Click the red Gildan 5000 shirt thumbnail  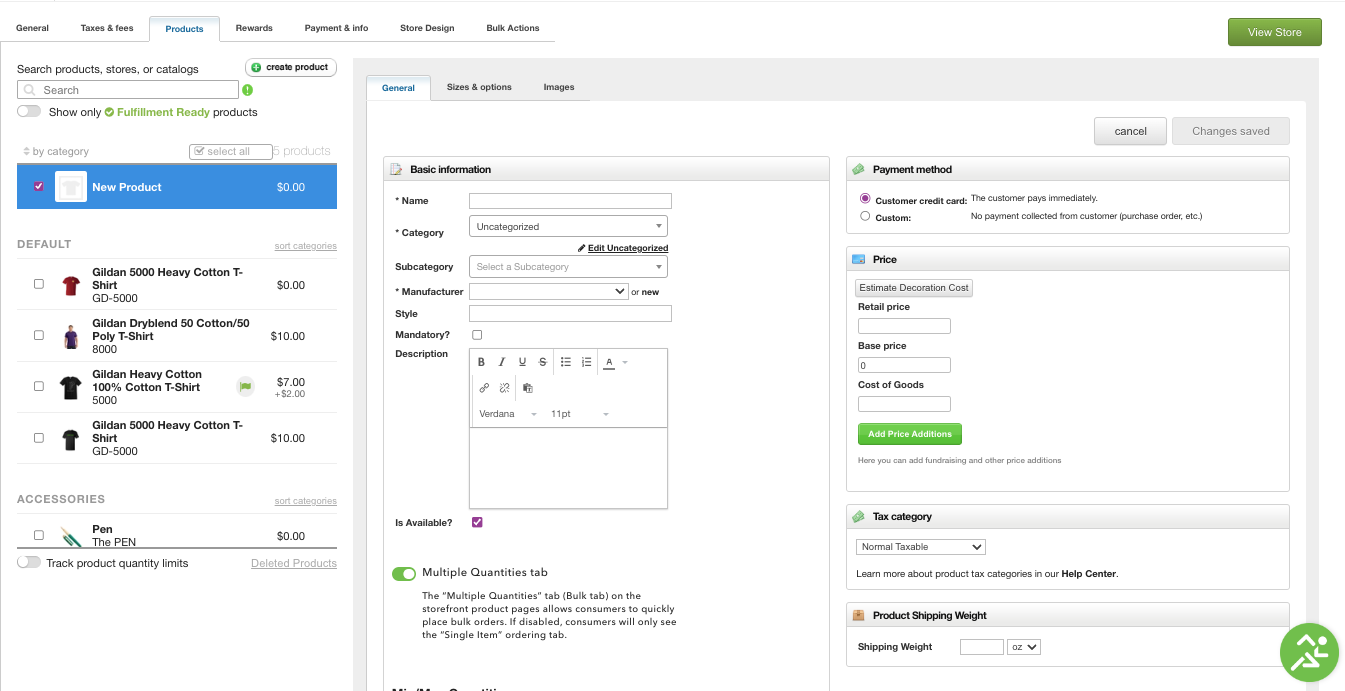click(x=70, y=285)
